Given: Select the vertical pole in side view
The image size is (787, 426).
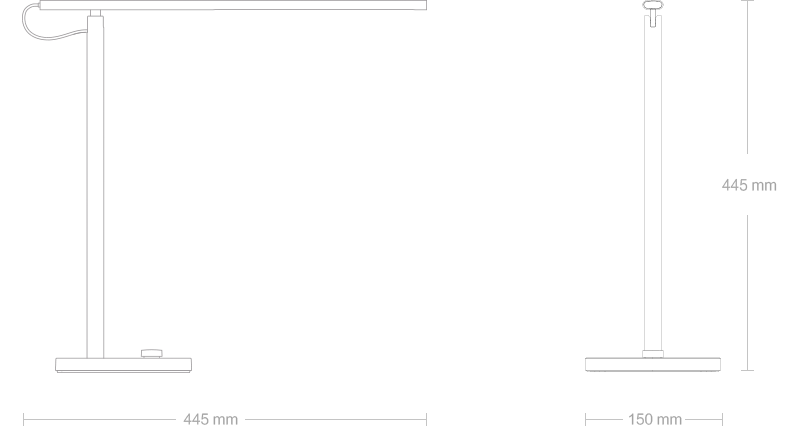Looking at the screenshot, I should click(95, 187).
